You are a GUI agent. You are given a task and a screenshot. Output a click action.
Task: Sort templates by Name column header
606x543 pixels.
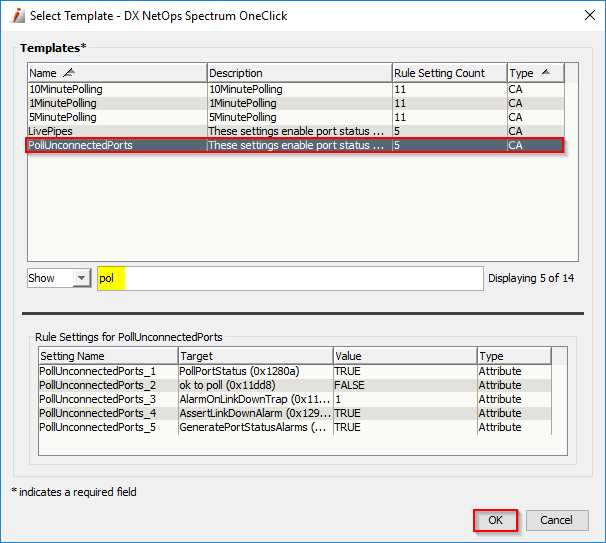(117, 73)
